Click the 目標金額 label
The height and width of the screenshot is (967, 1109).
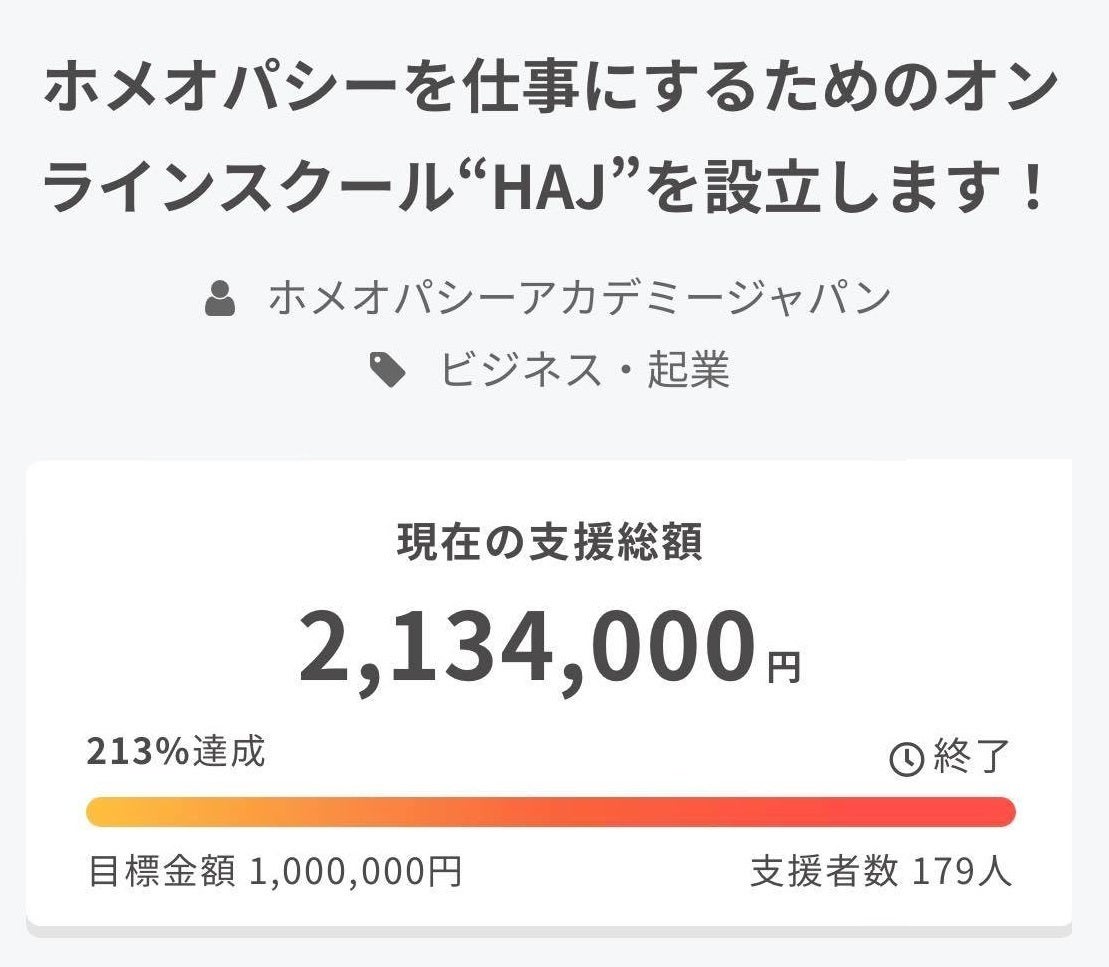coord(162,872)
